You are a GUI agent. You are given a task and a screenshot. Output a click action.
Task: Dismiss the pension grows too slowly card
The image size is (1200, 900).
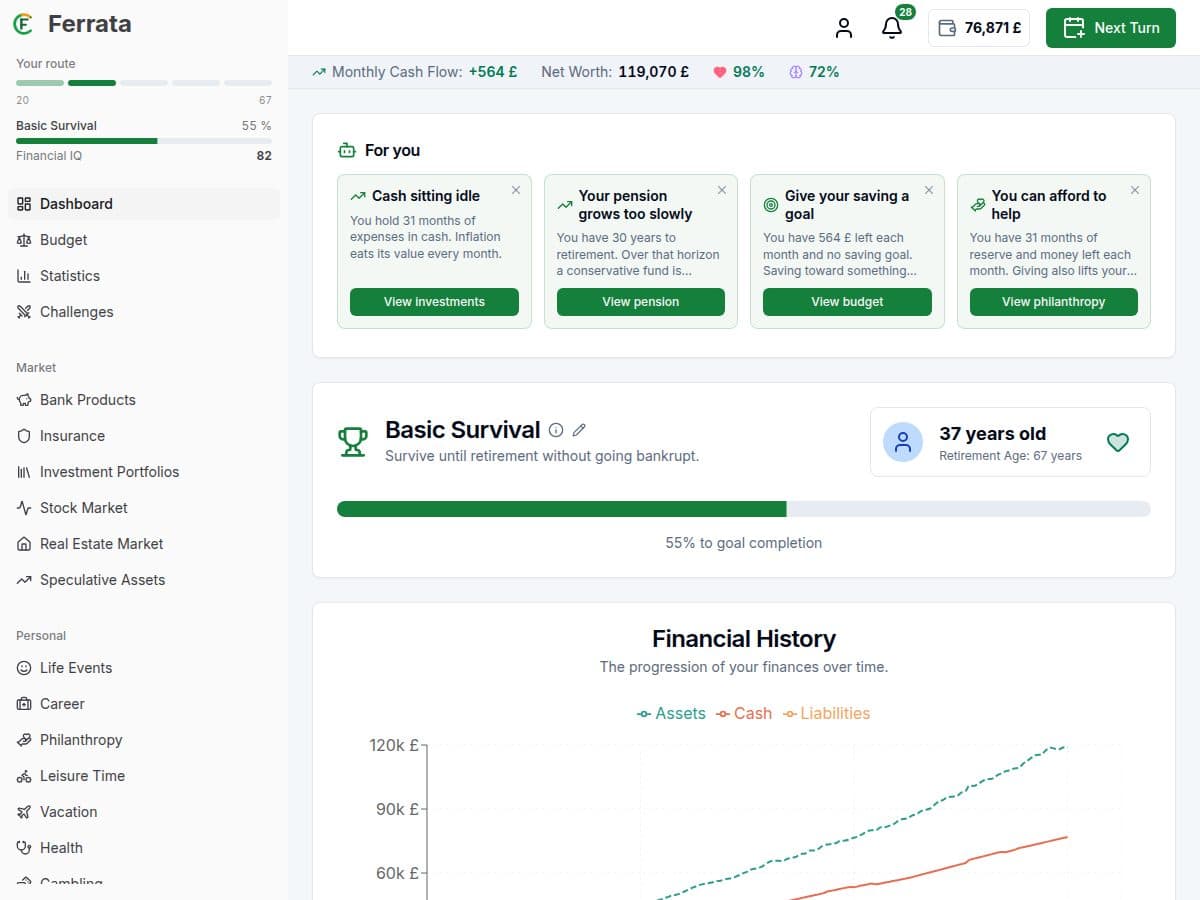(722, 190)
